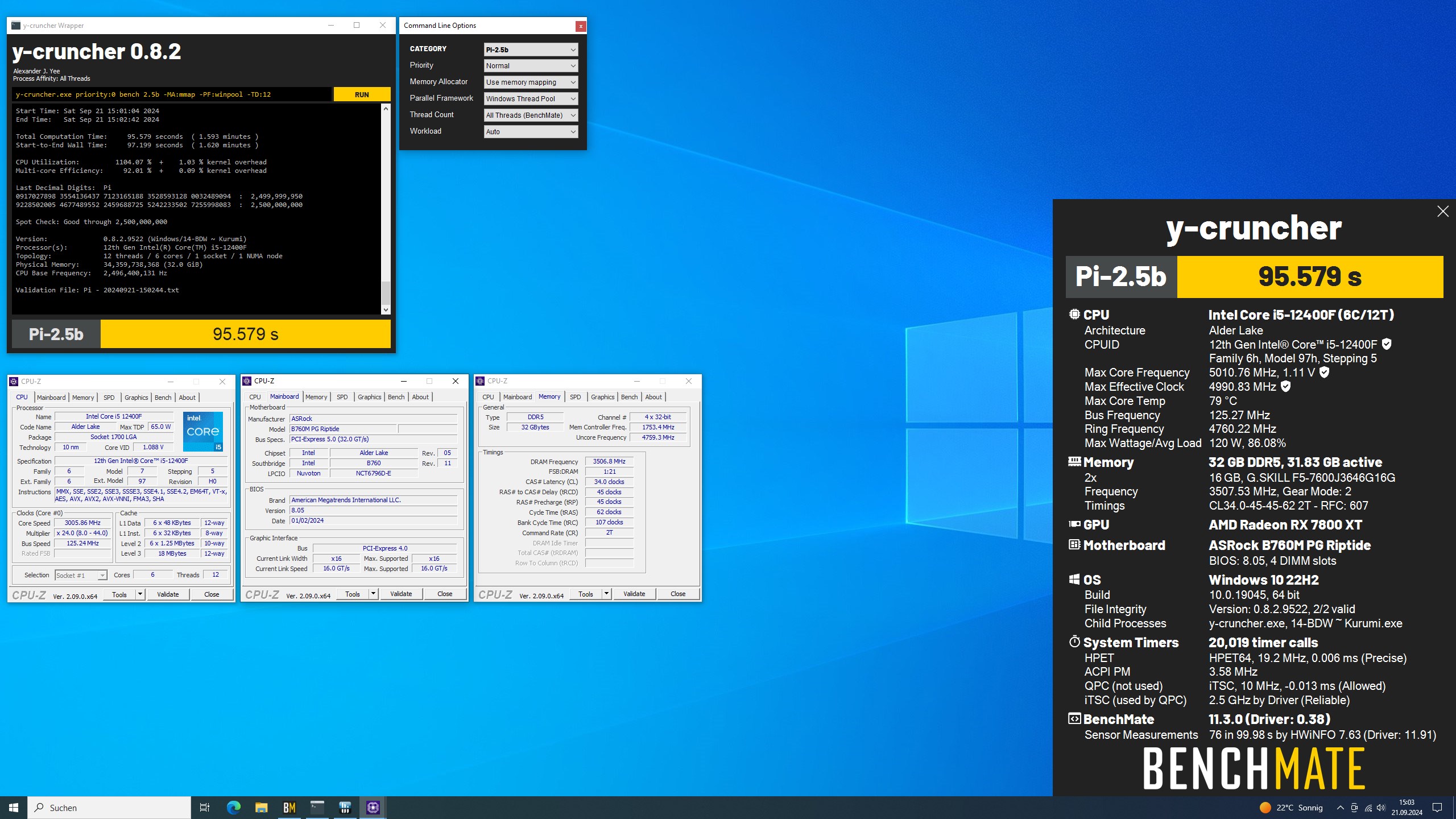Switch to BenchMate via the BM taskbar icon

[289, 808]
